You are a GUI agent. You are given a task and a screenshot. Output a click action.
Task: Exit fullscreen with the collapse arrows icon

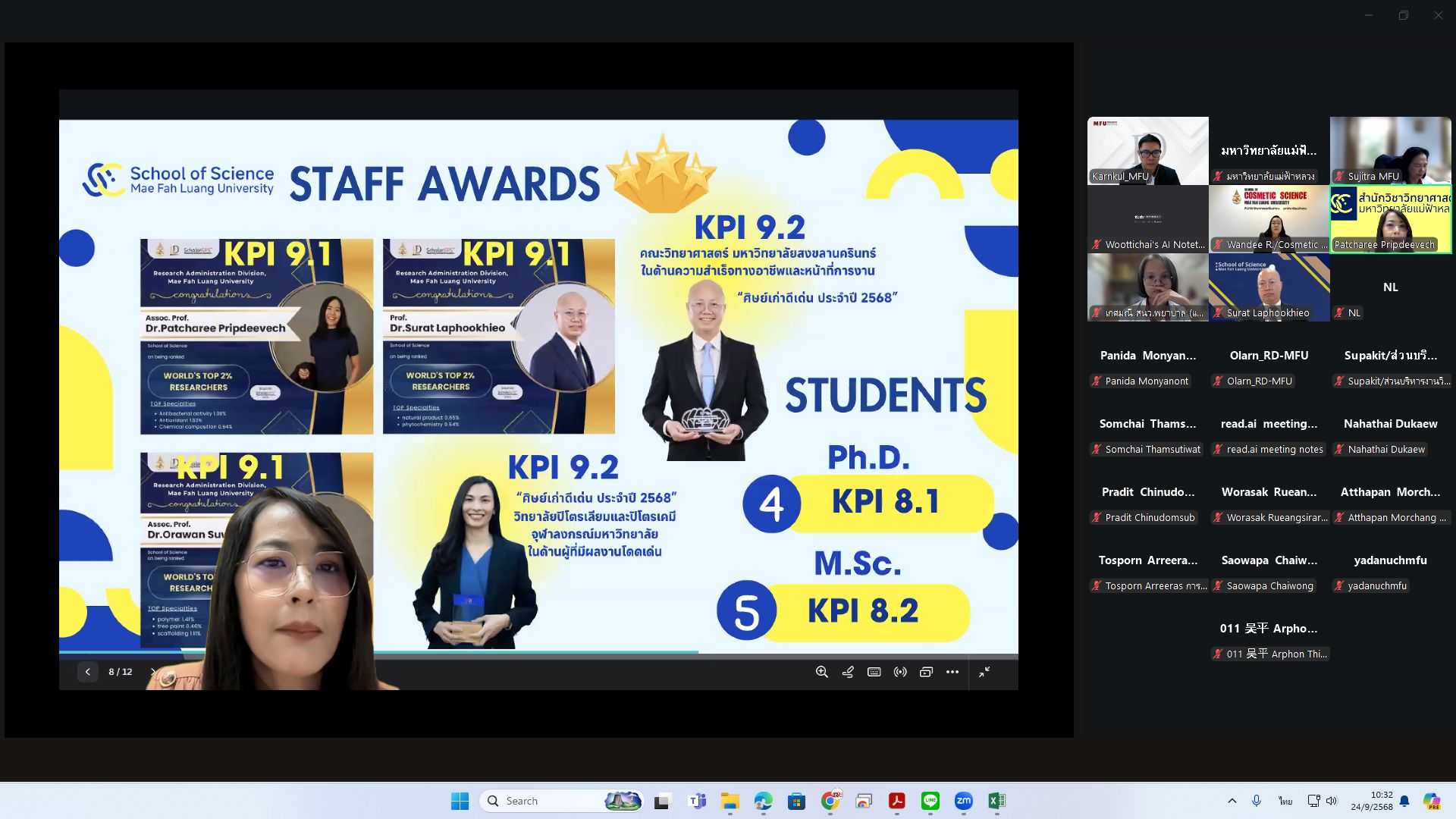coord(984,672)
